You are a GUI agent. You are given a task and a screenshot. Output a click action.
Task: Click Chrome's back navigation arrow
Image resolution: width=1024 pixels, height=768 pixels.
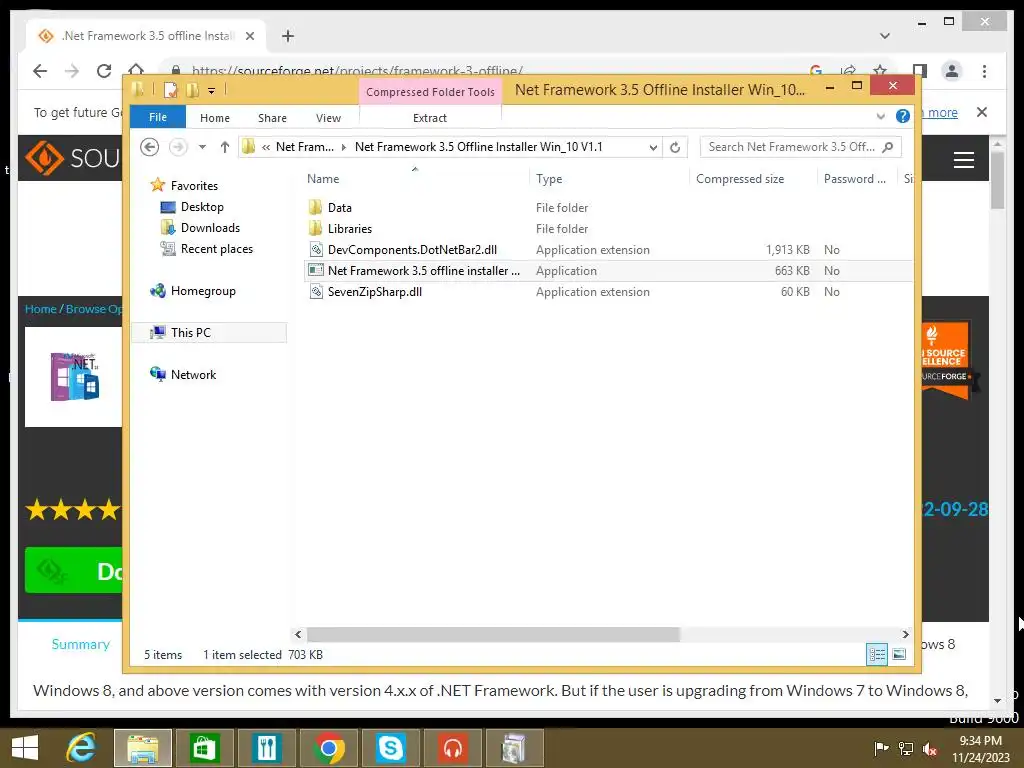40,71
